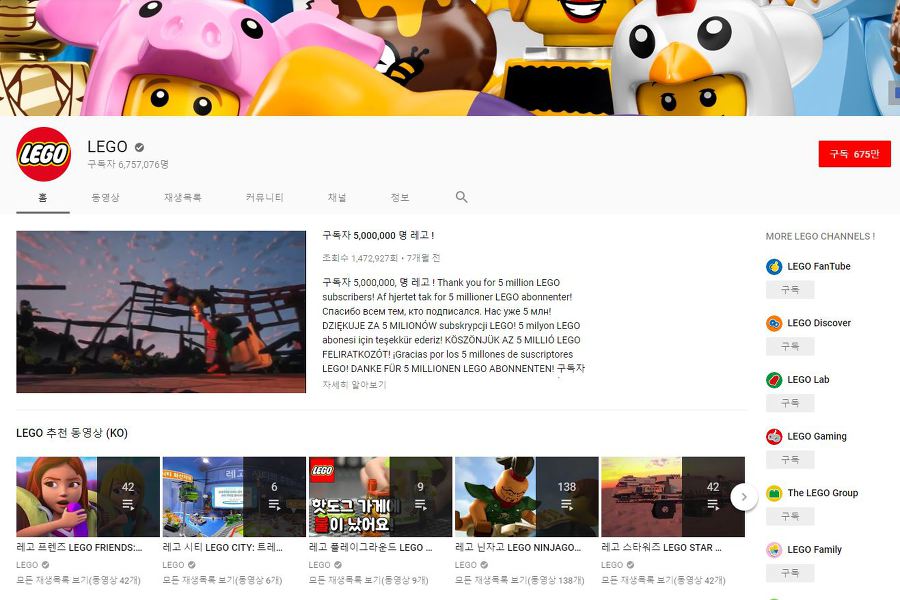Open the 레고 스타워즈 LEGO STAR playlist title
Viewport: 900px width, 600px height.
(661, 548)
